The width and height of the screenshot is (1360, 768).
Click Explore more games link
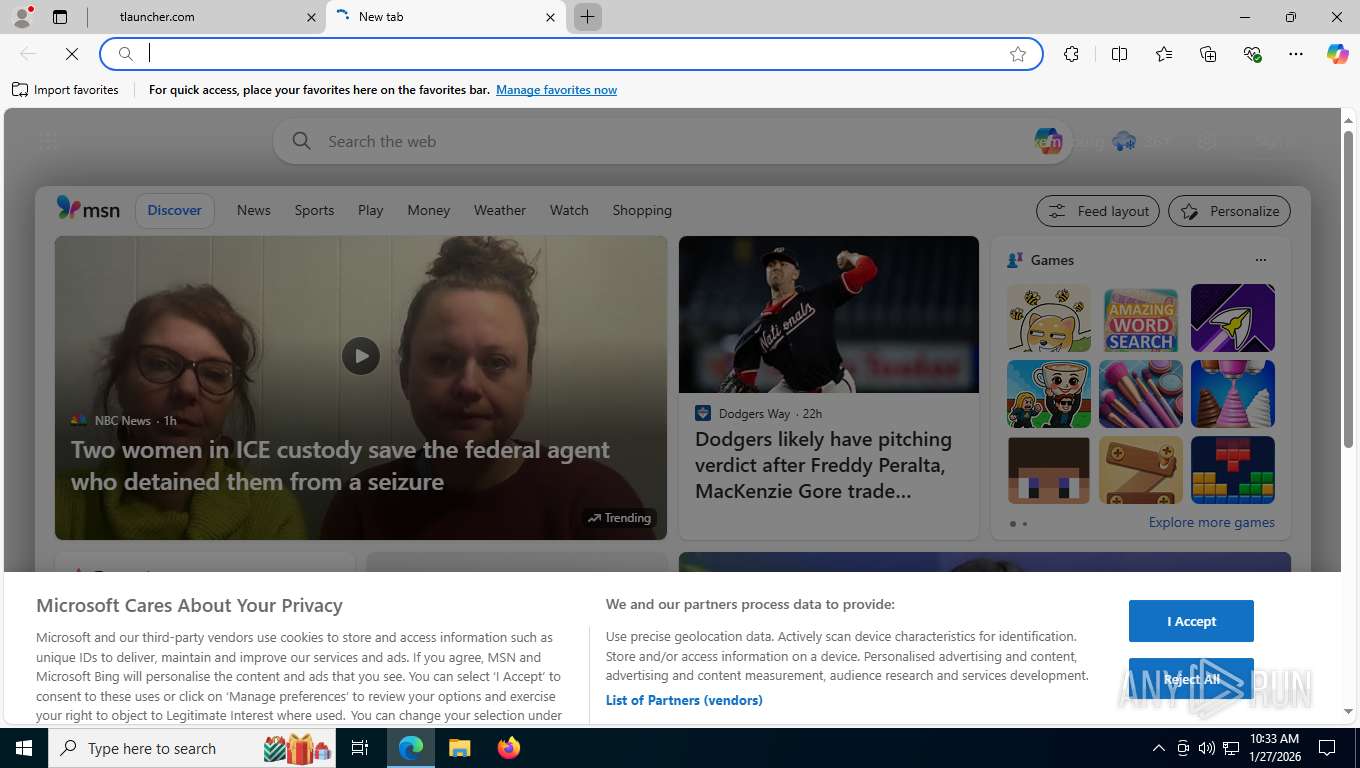tap(1211, 522)
